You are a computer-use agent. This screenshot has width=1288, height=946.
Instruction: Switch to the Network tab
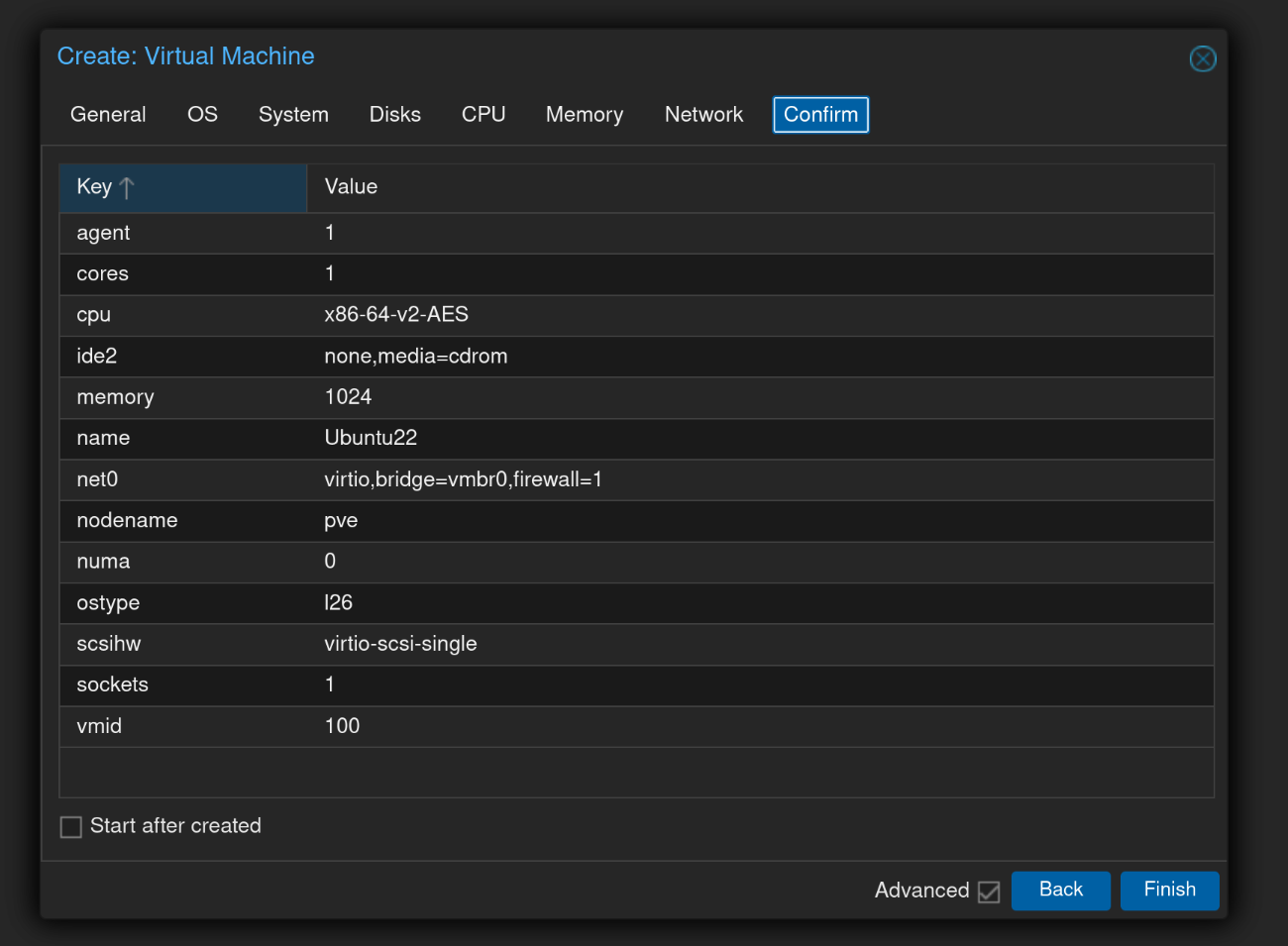pyautogui.click(x=703, y=115)
